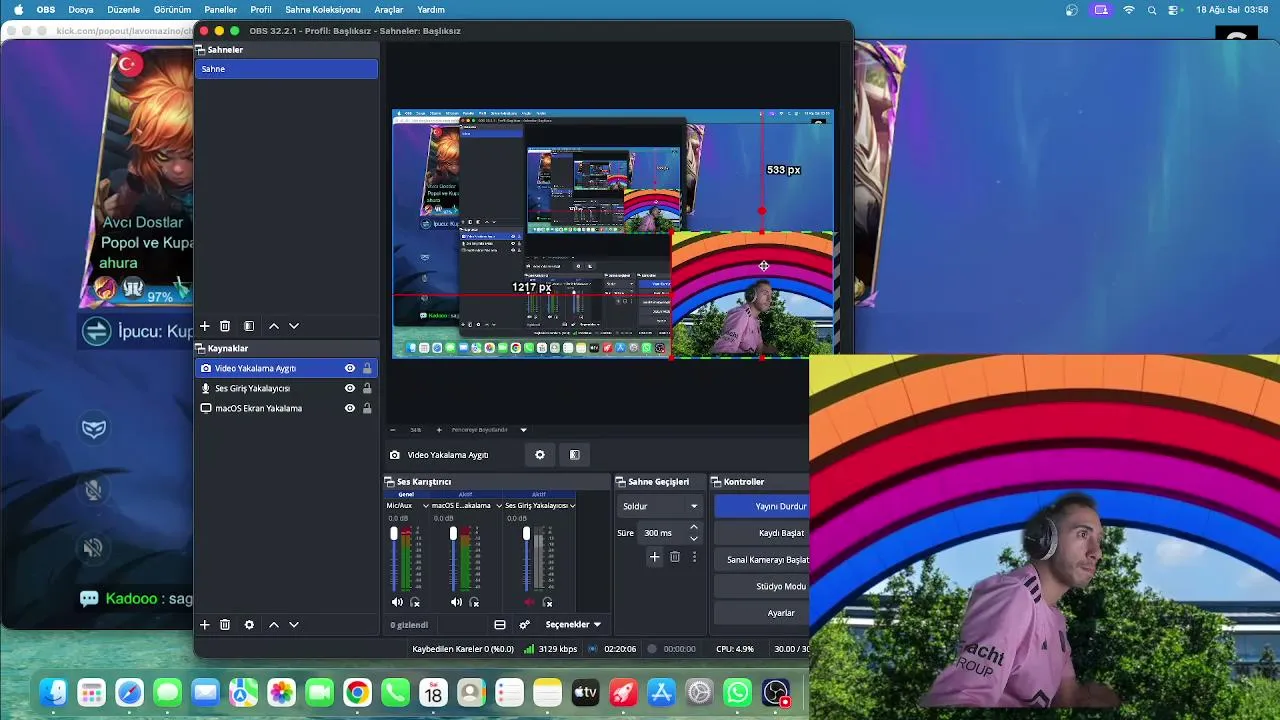This screenshot has width=1280, height=720.
Task: Toggle lock on macOS Ekran Yakalama source
Action: 367,408
